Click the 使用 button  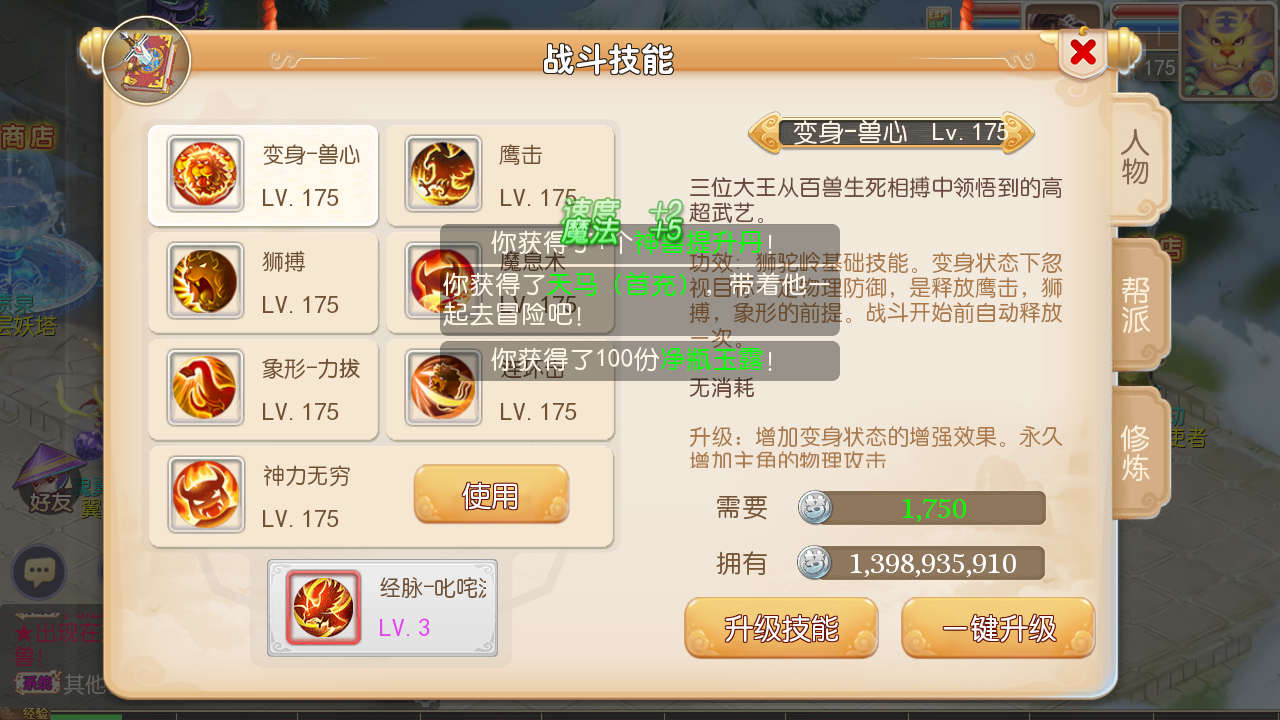491,494
